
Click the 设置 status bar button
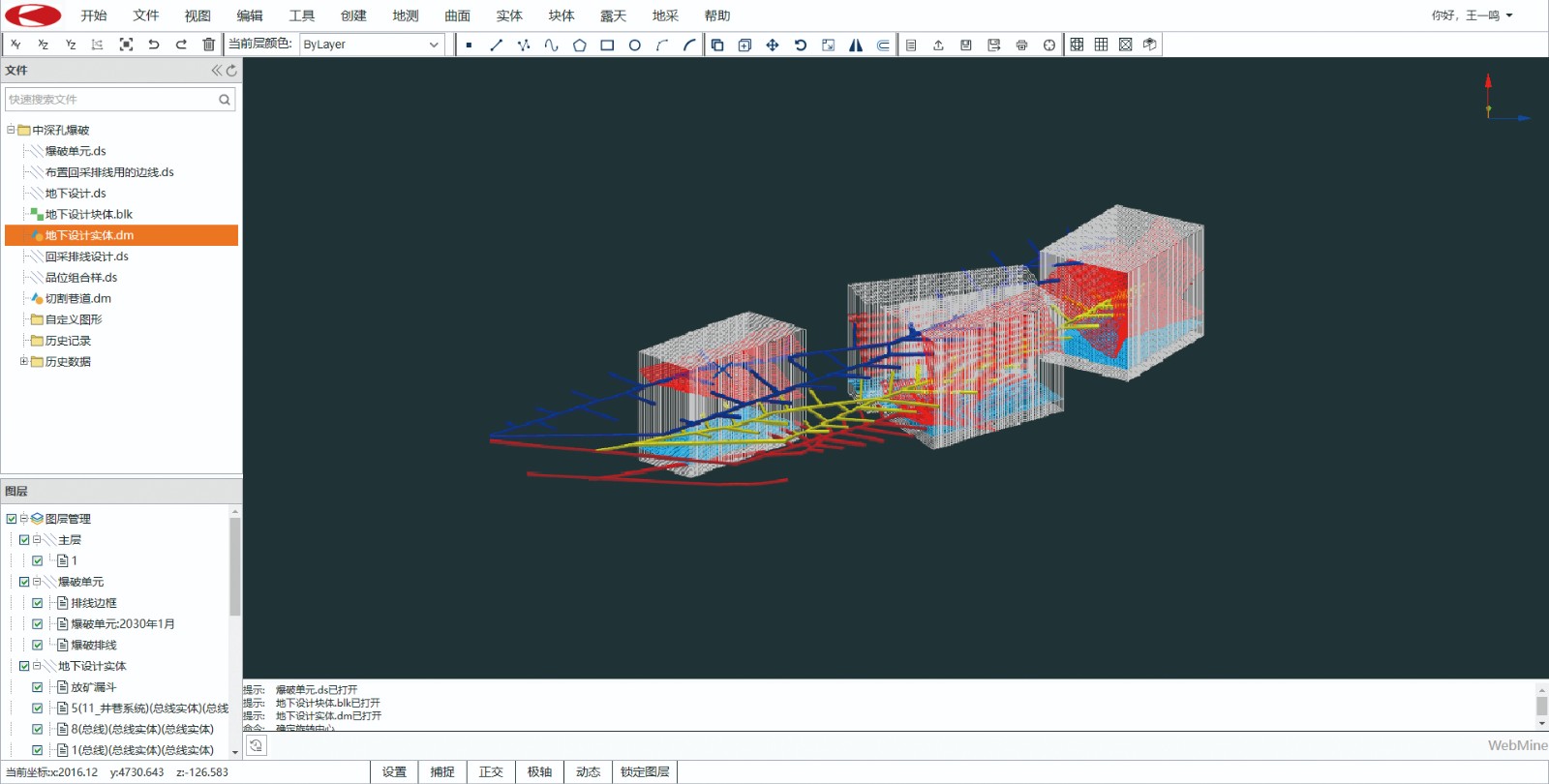[394, 771]
